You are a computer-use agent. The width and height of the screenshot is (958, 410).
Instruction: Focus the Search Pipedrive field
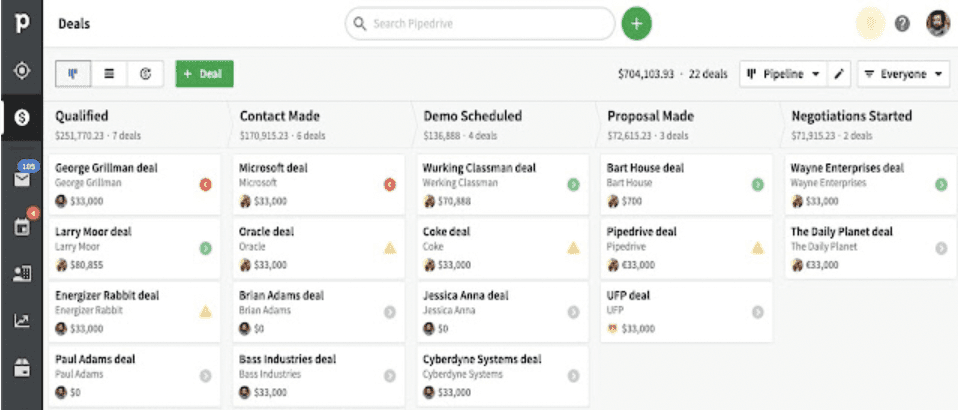pos(480,24)
